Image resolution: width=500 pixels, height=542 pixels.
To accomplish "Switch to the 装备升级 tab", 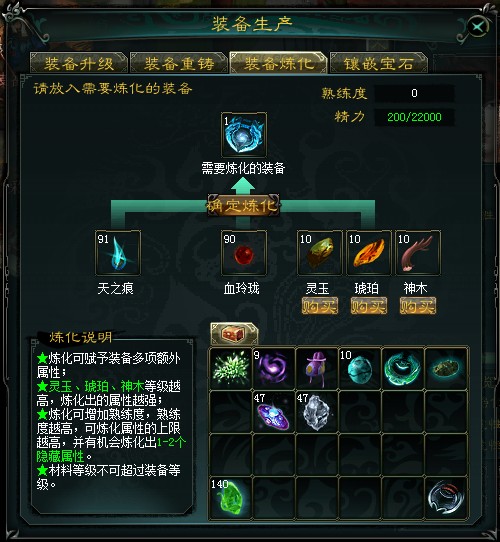I will coord(79,63).
